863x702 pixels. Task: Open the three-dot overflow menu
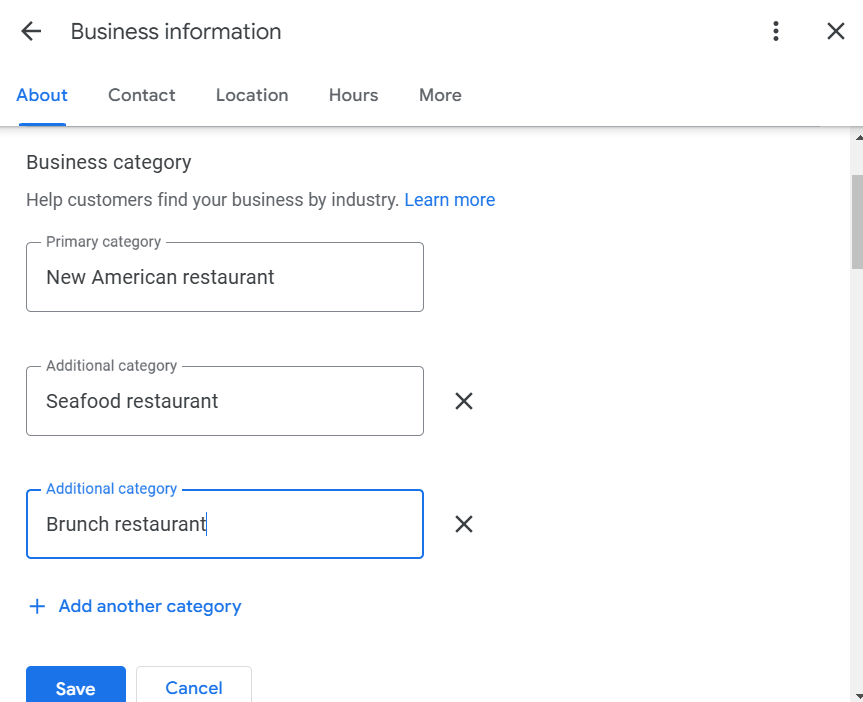pos(775,31)
